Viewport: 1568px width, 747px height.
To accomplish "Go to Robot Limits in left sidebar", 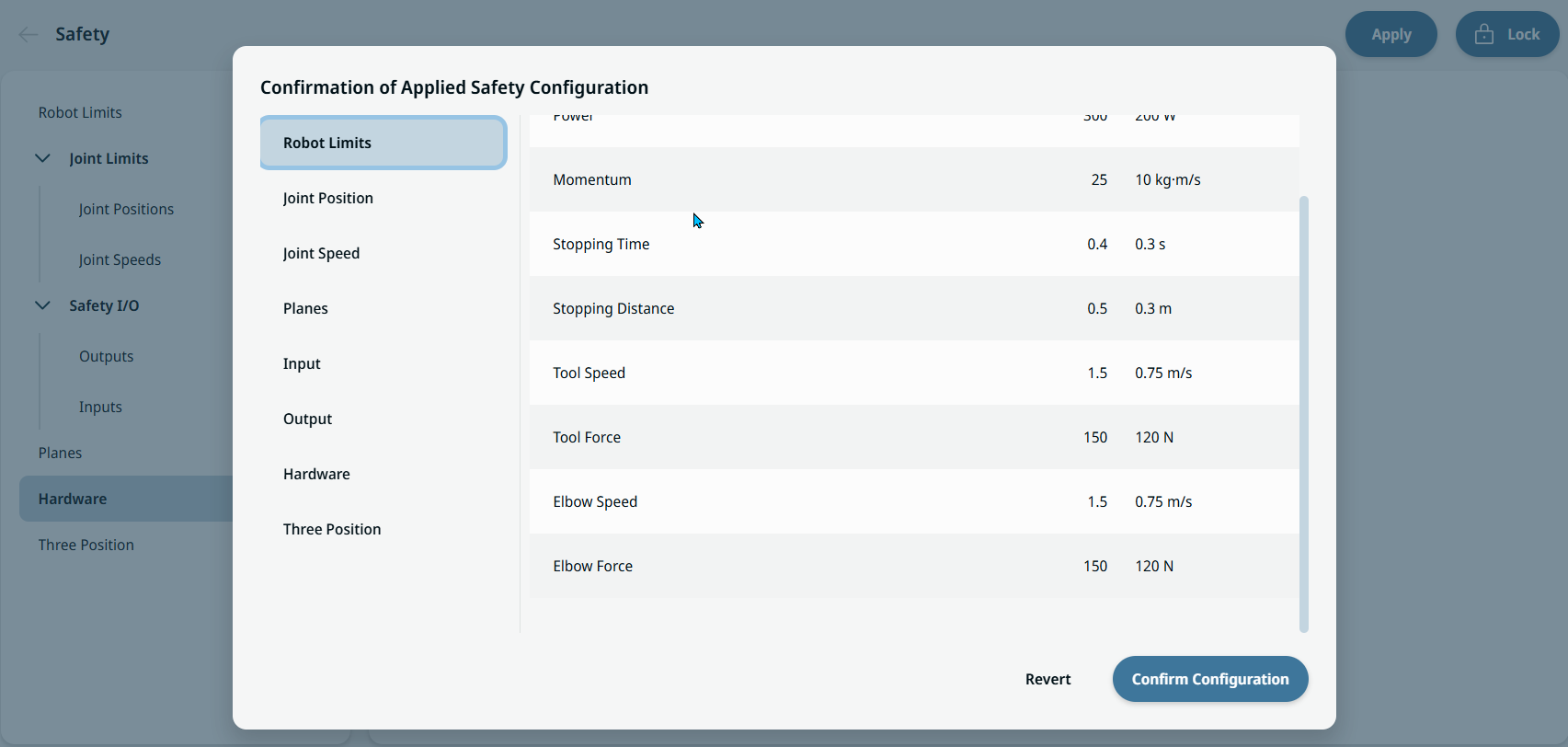I will coord(80,112).
